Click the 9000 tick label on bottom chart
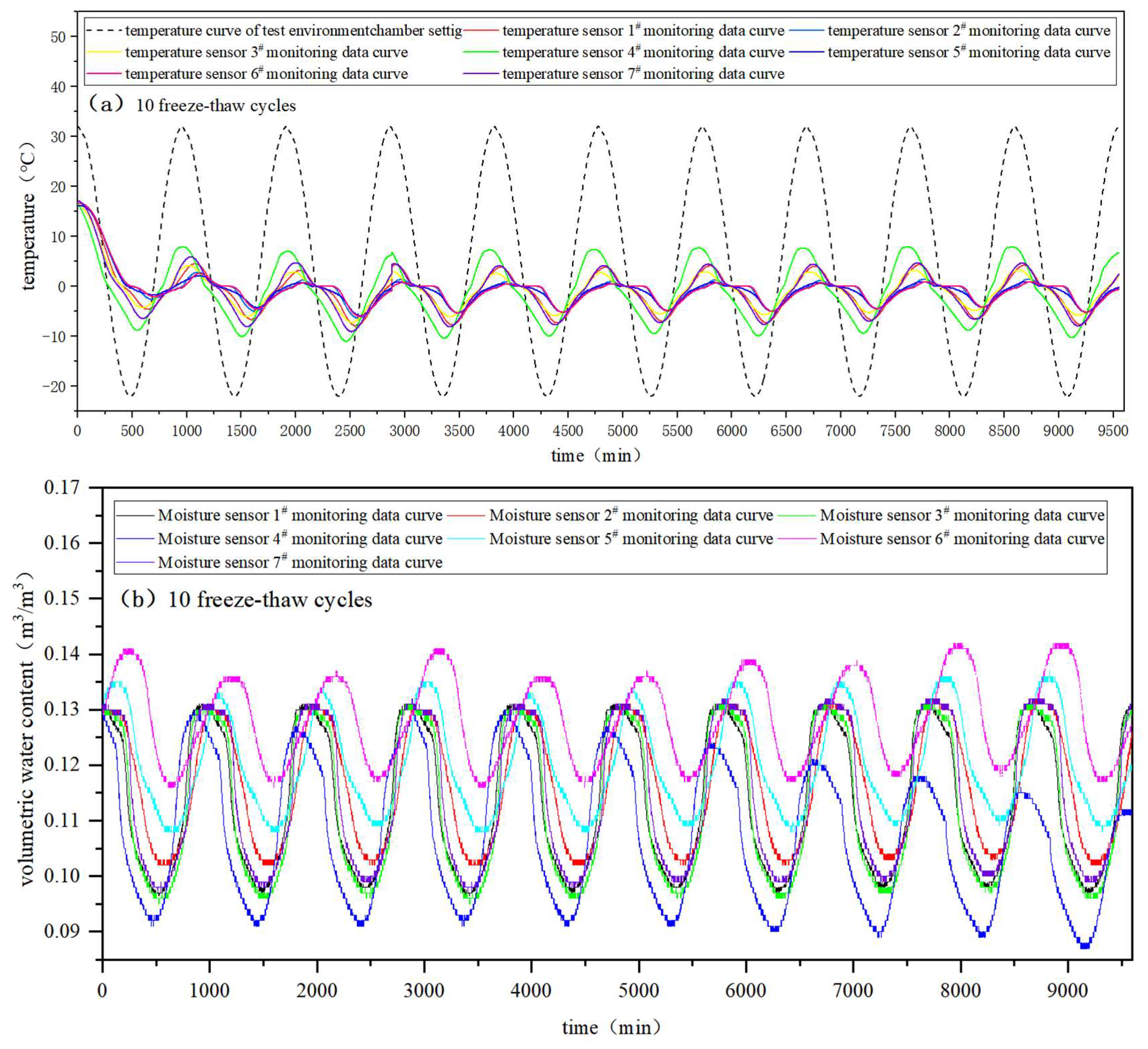 1067,990
